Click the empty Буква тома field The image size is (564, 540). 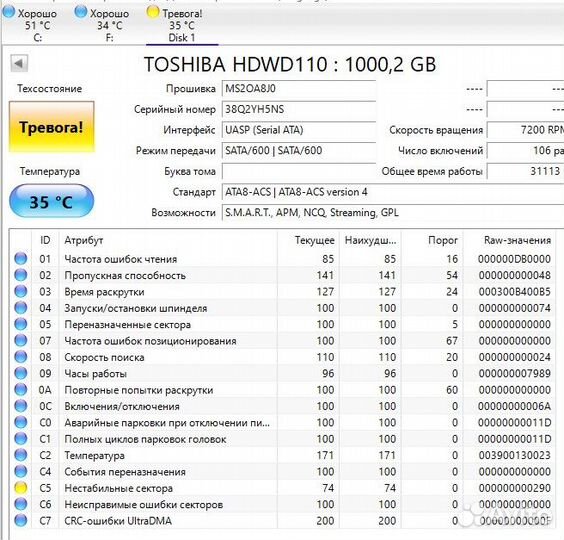(x=299, y=171)
